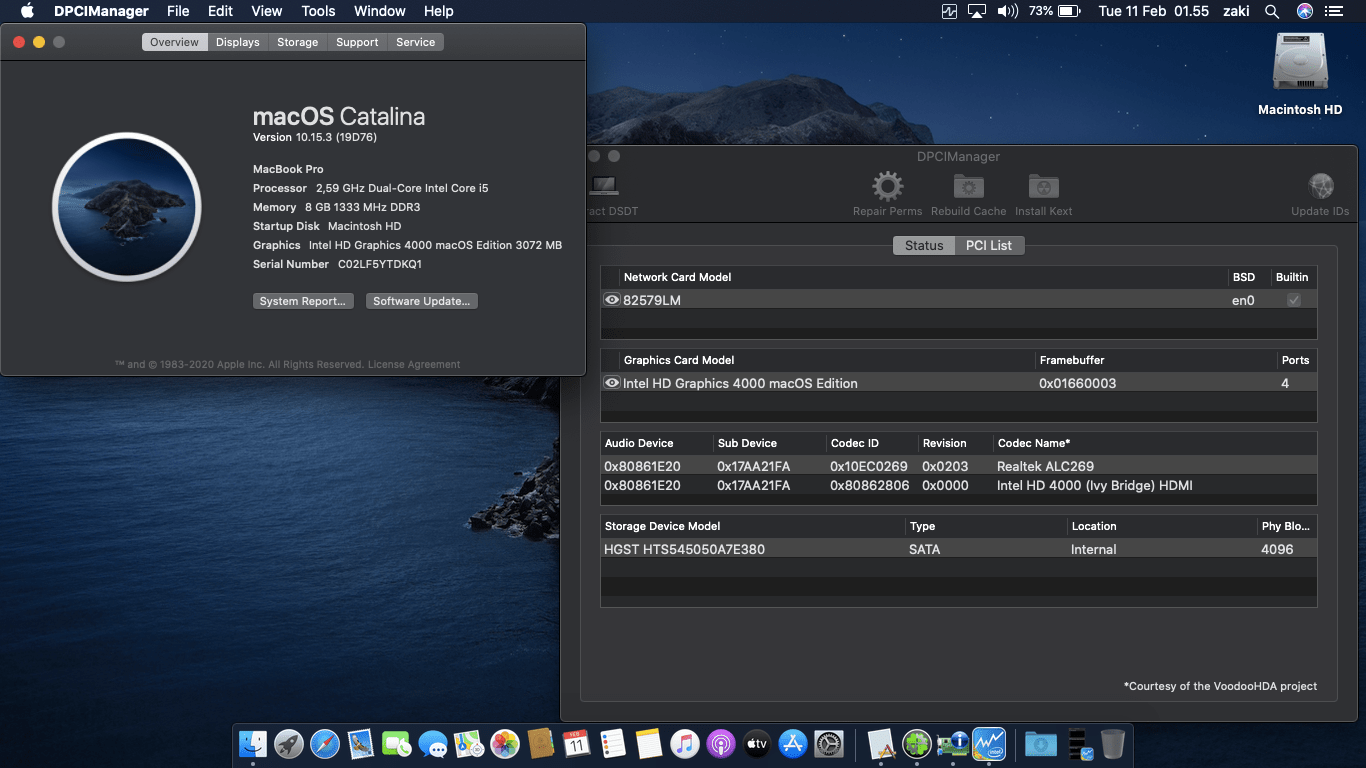Click the AirPlay icon in menu bar
The height and width of the screenshot is (768, 1366).
pyautogui.click(x=977, y=11)
